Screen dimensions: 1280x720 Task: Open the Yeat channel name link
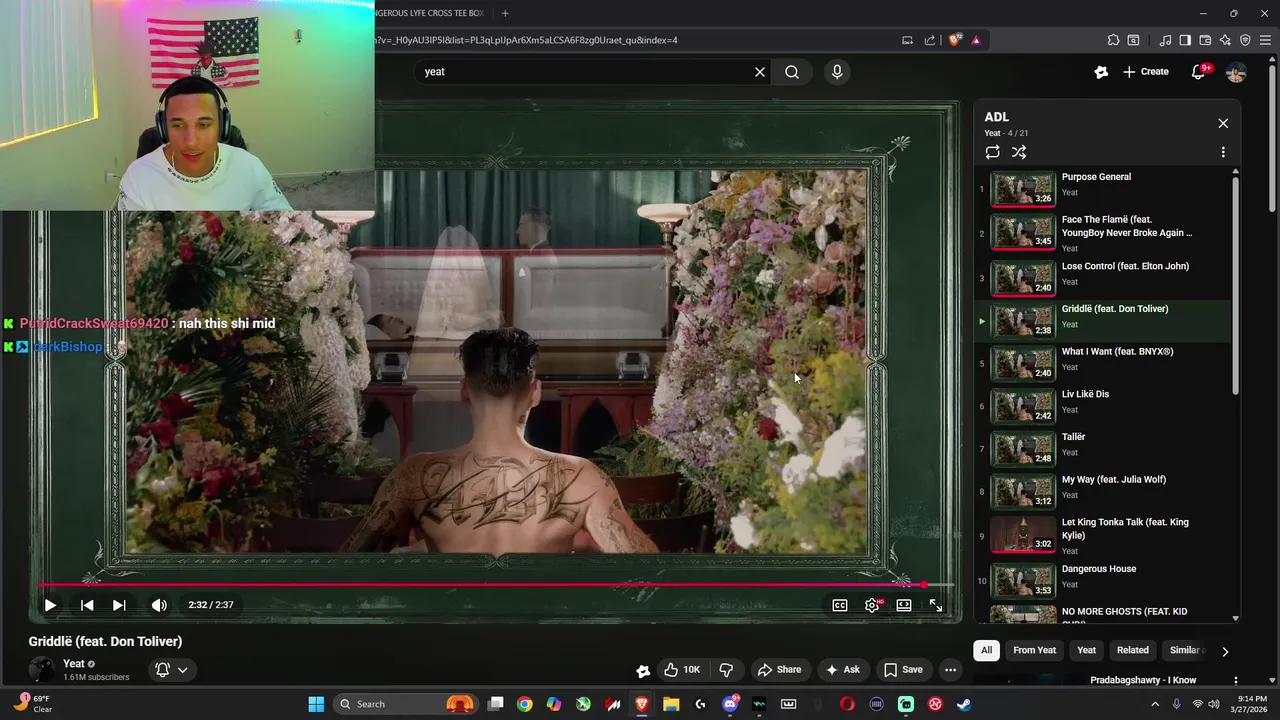coord(74,664)
